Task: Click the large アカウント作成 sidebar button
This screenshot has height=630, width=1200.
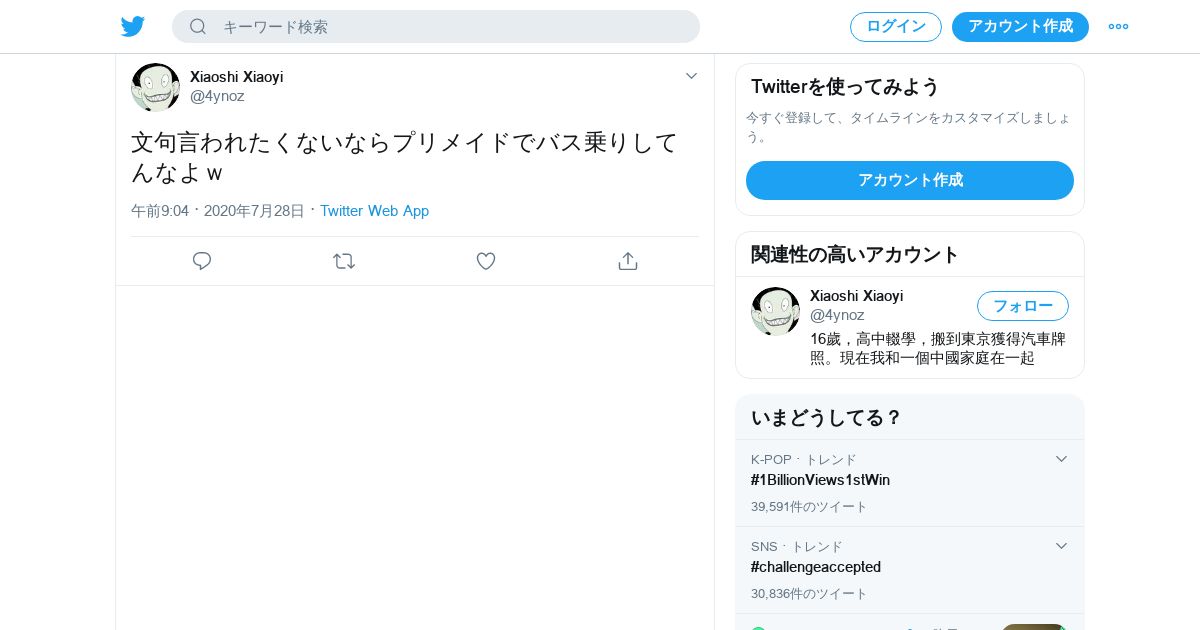Action: [x=910, y=180]
